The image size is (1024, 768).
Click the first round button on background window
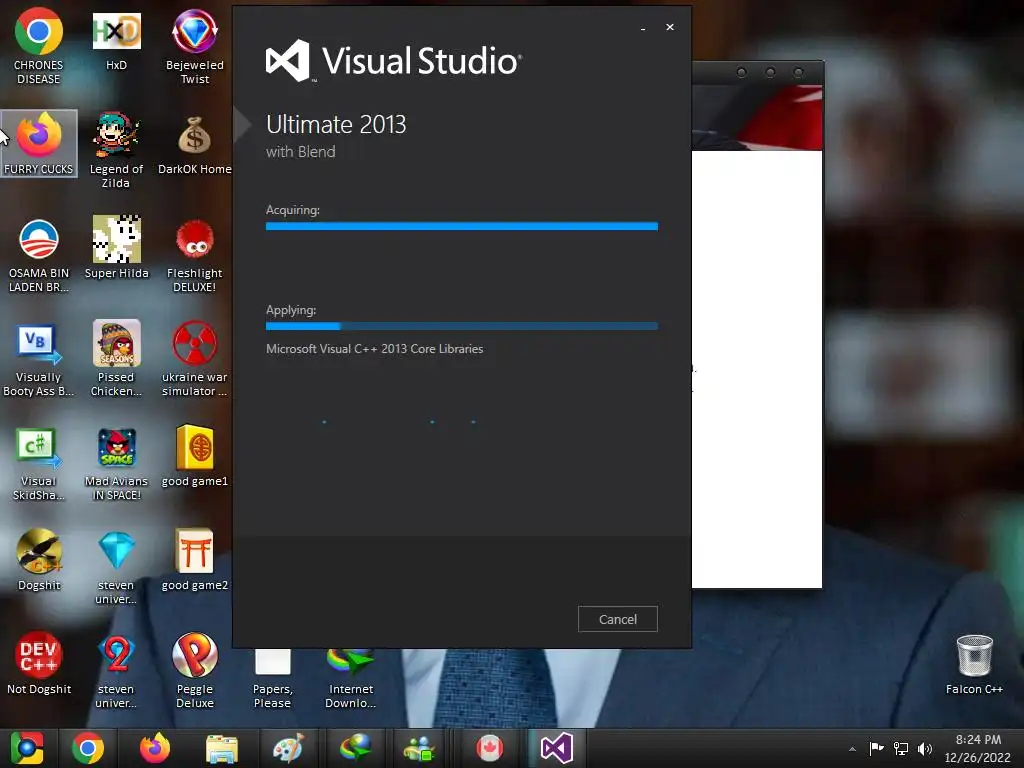[741, 72]
